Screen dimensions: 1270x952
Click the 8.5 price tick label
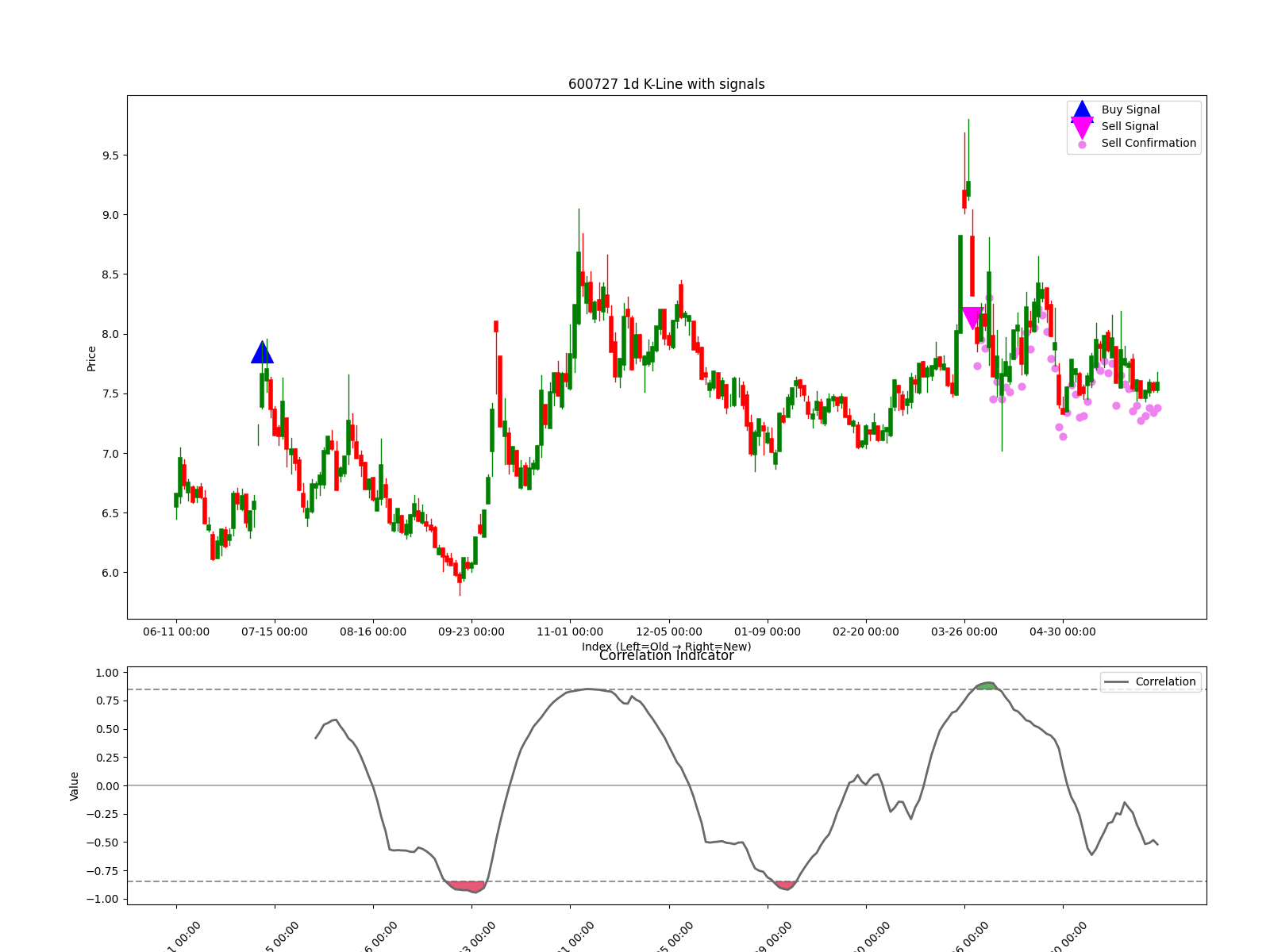110,274
